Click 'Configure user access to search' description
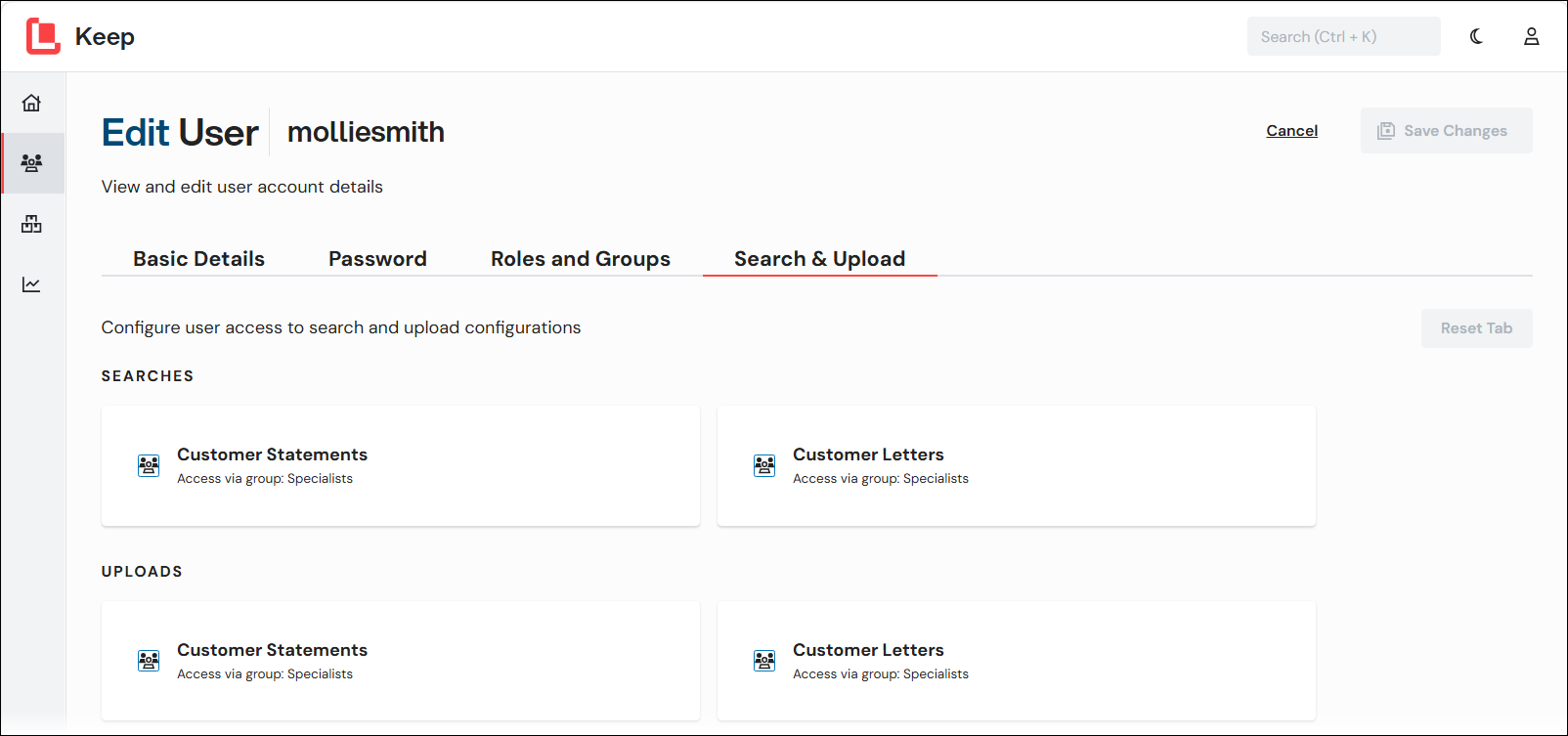This screenshot has width=1568, height=736. [341, 327]
